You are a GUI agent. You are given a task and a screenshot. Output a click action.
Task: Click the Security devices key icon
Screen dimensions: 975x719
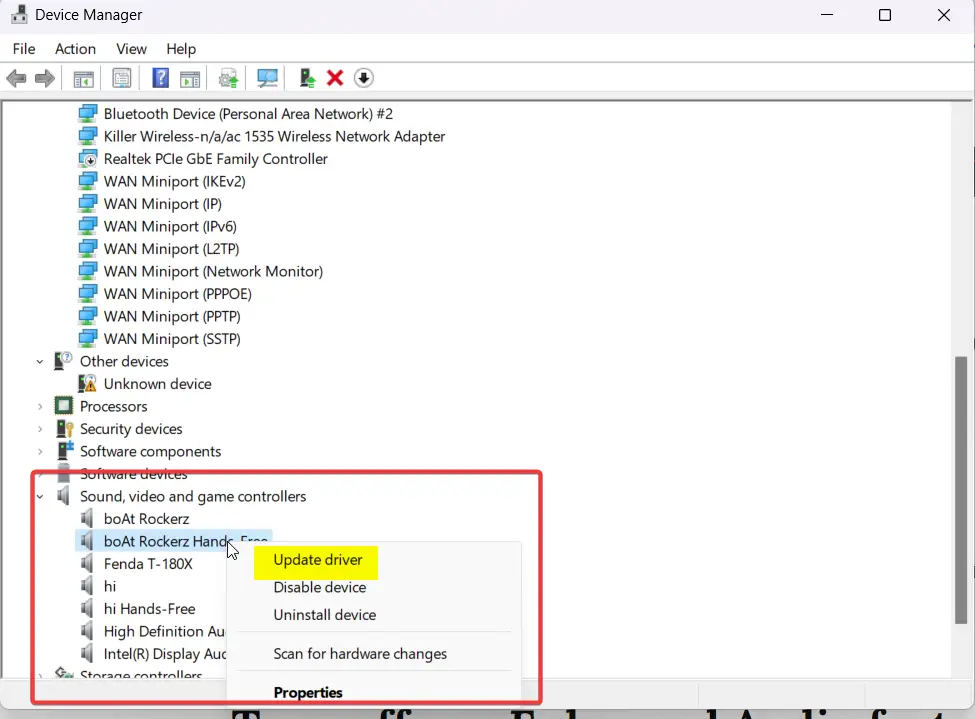coord(65,429)
